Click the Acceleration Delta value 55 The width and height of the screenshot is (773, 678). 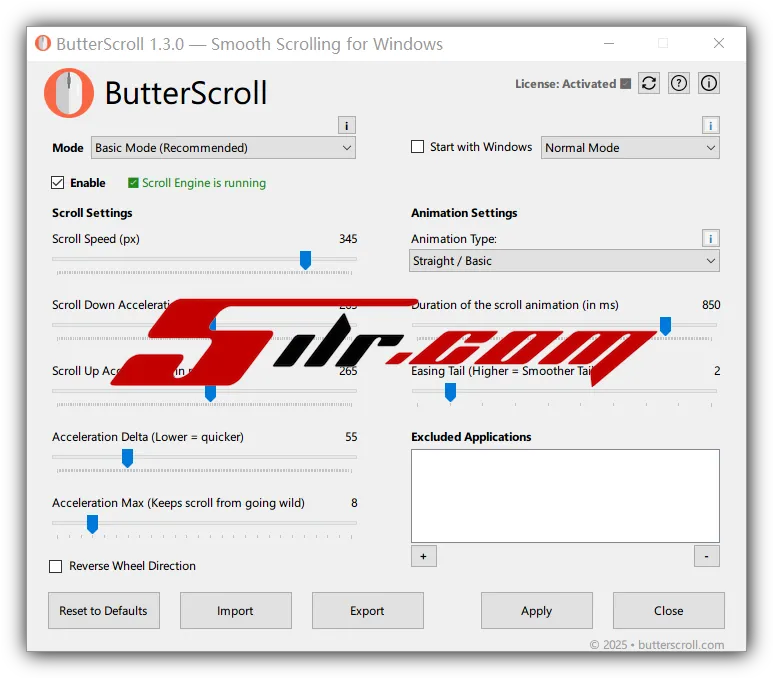pos(351,437)
